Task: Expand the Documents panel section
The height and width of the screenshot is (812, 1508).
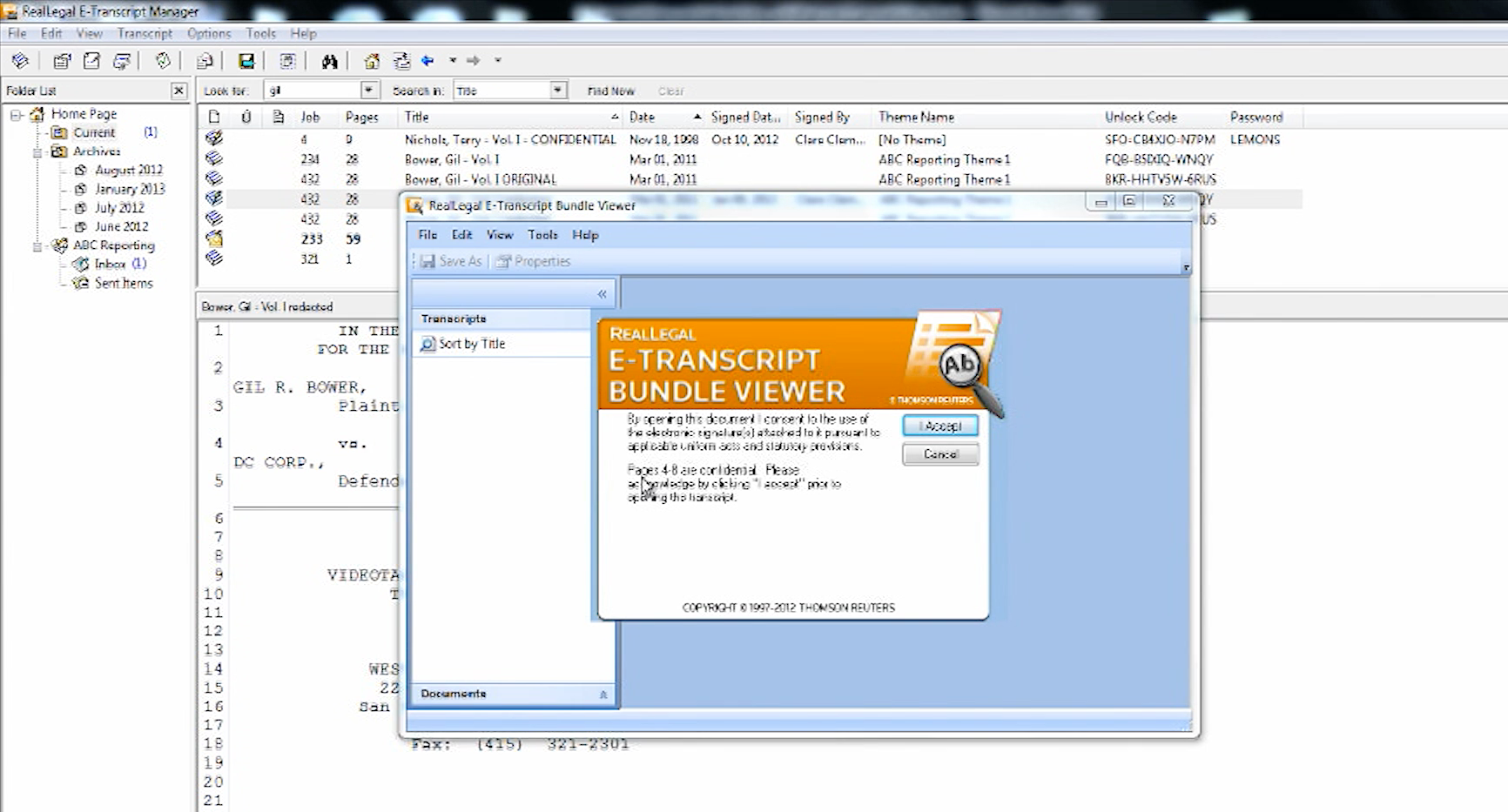Action: click(603, 695)
